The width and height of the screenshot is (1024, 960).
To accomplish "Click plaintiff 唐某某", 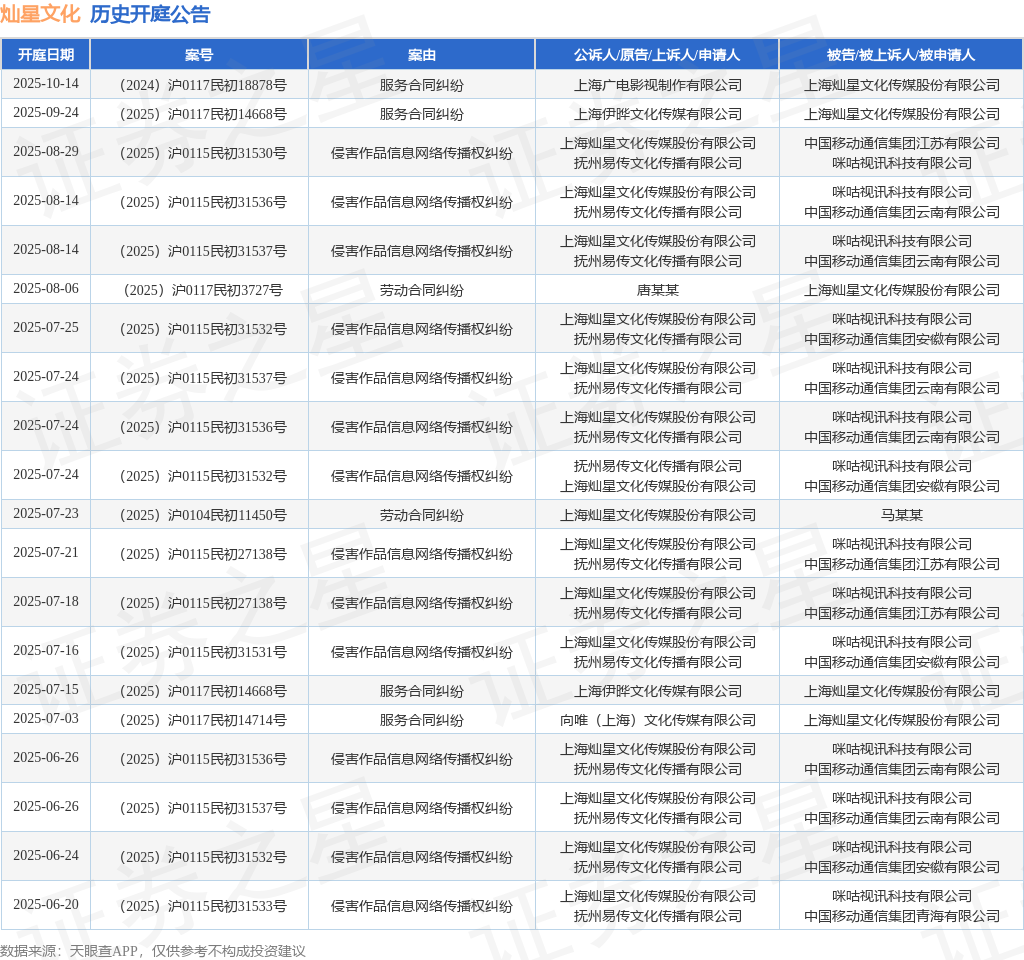I will [x=658, y=290].
